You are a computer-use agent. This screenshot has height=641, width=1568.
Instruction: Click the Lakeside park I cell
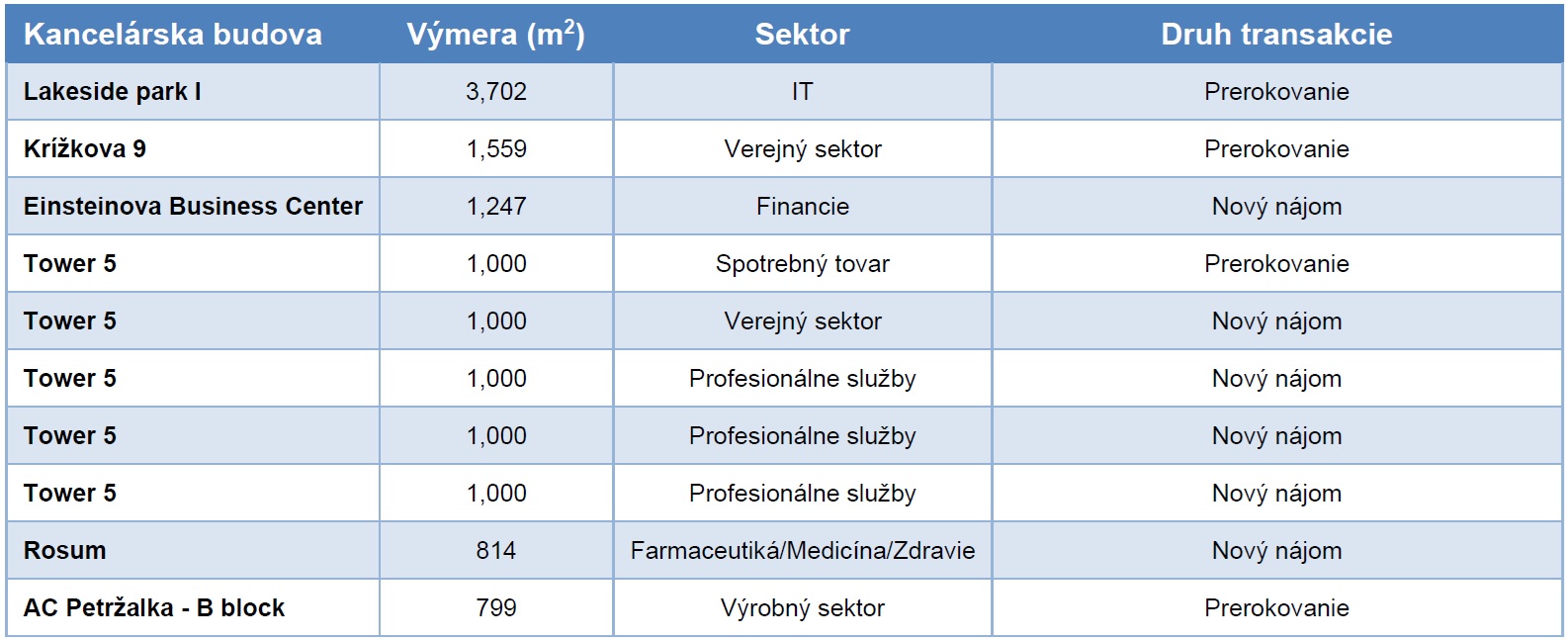pos(113,92)
